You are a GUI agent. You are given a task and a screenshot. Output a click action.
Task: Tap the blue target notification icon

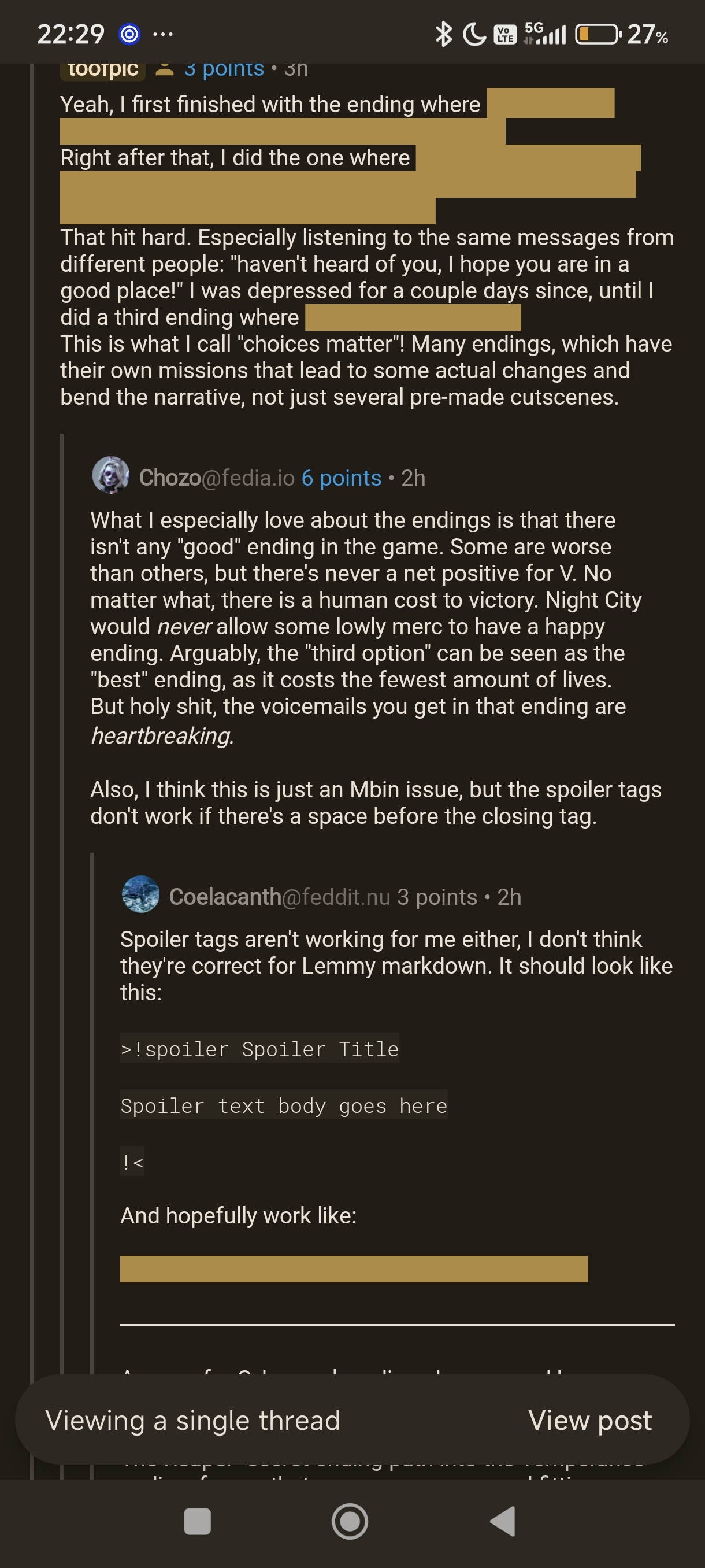point(129,34)
